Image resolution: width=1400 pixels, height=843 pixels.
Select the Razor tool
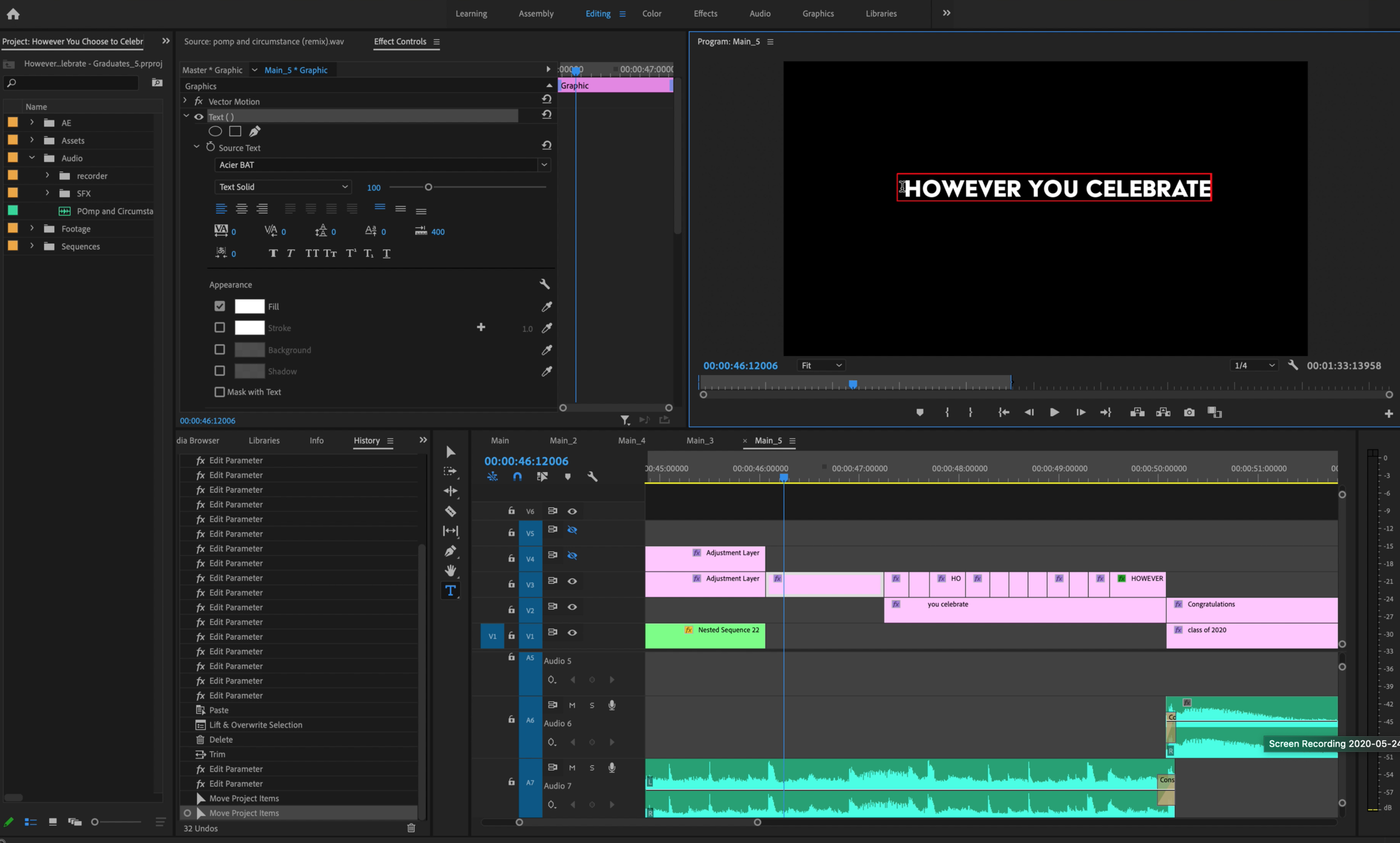pyautogui.click(x=450, y=511)
